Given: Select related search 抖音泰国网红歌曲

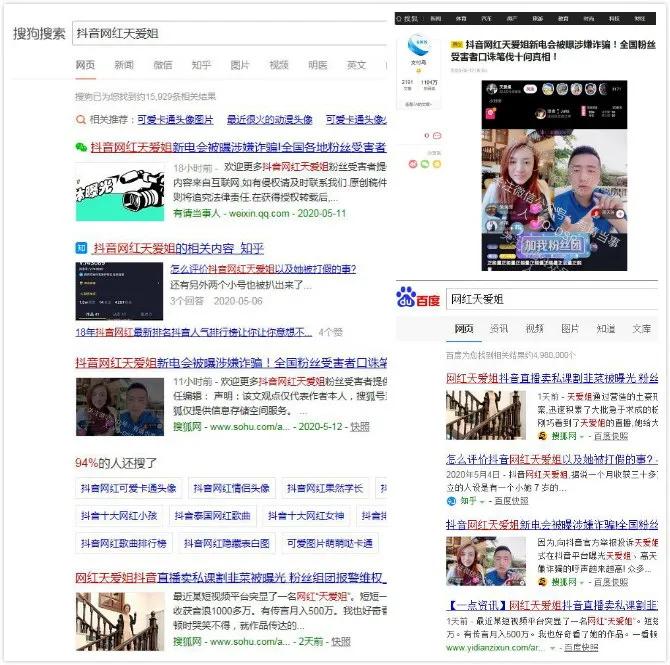Looking at the screenshot, I should click(212, 515).
